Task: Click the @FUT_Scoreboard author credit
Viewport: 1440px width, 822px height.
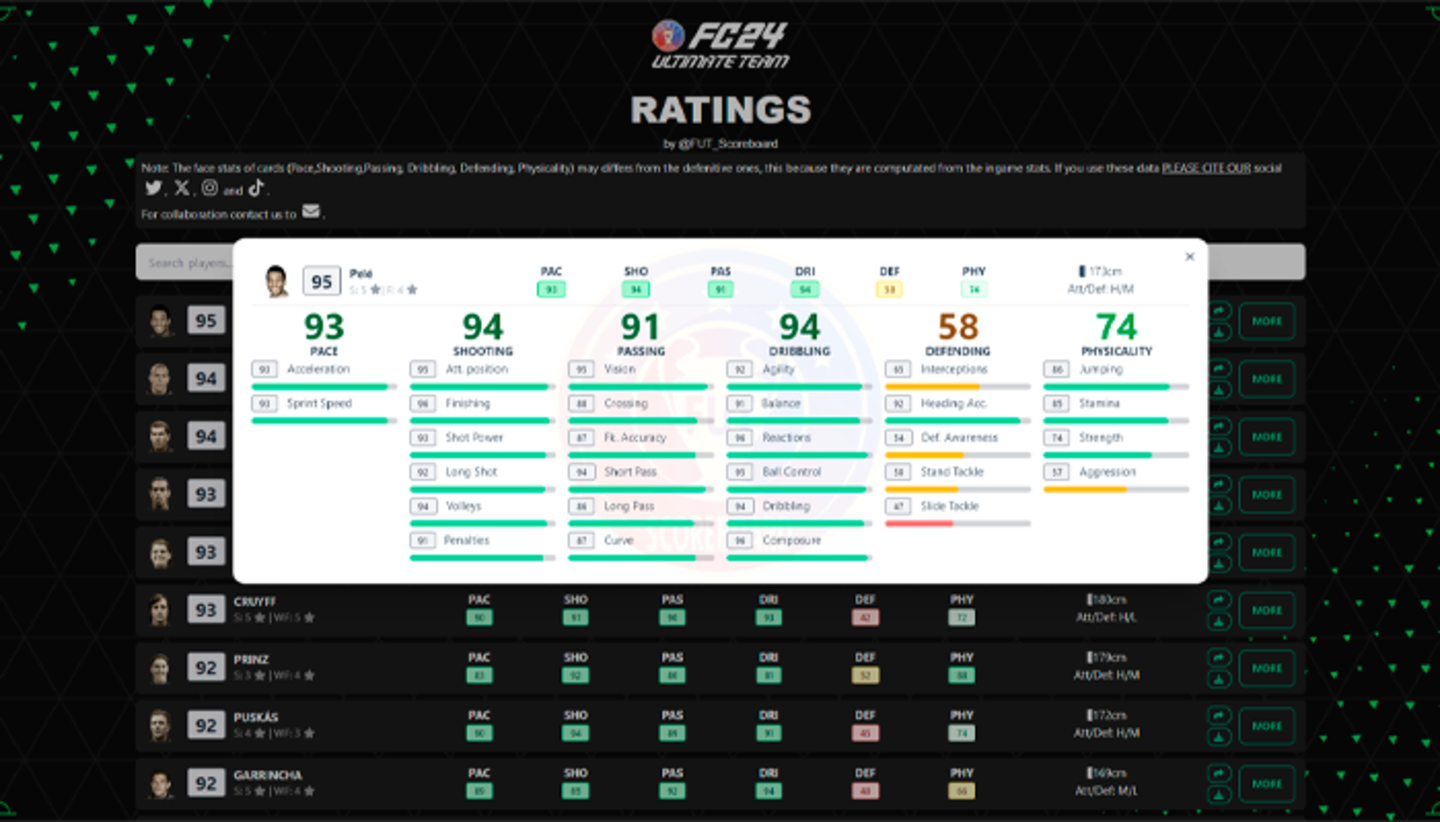Action: pyautogui.click(x=728, y=143)
